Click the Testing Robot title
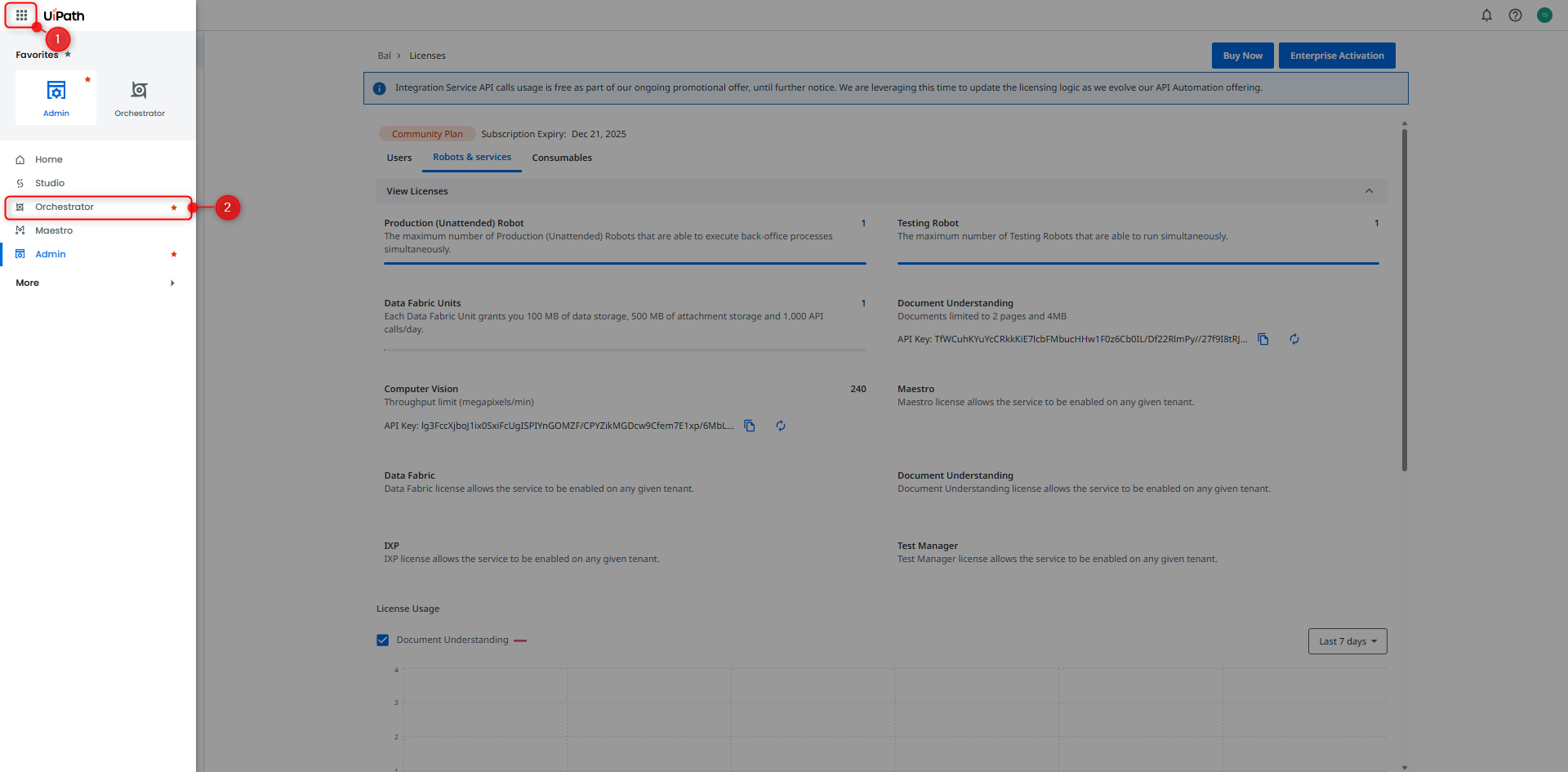 pyautogui.click(x=928, y=223)
